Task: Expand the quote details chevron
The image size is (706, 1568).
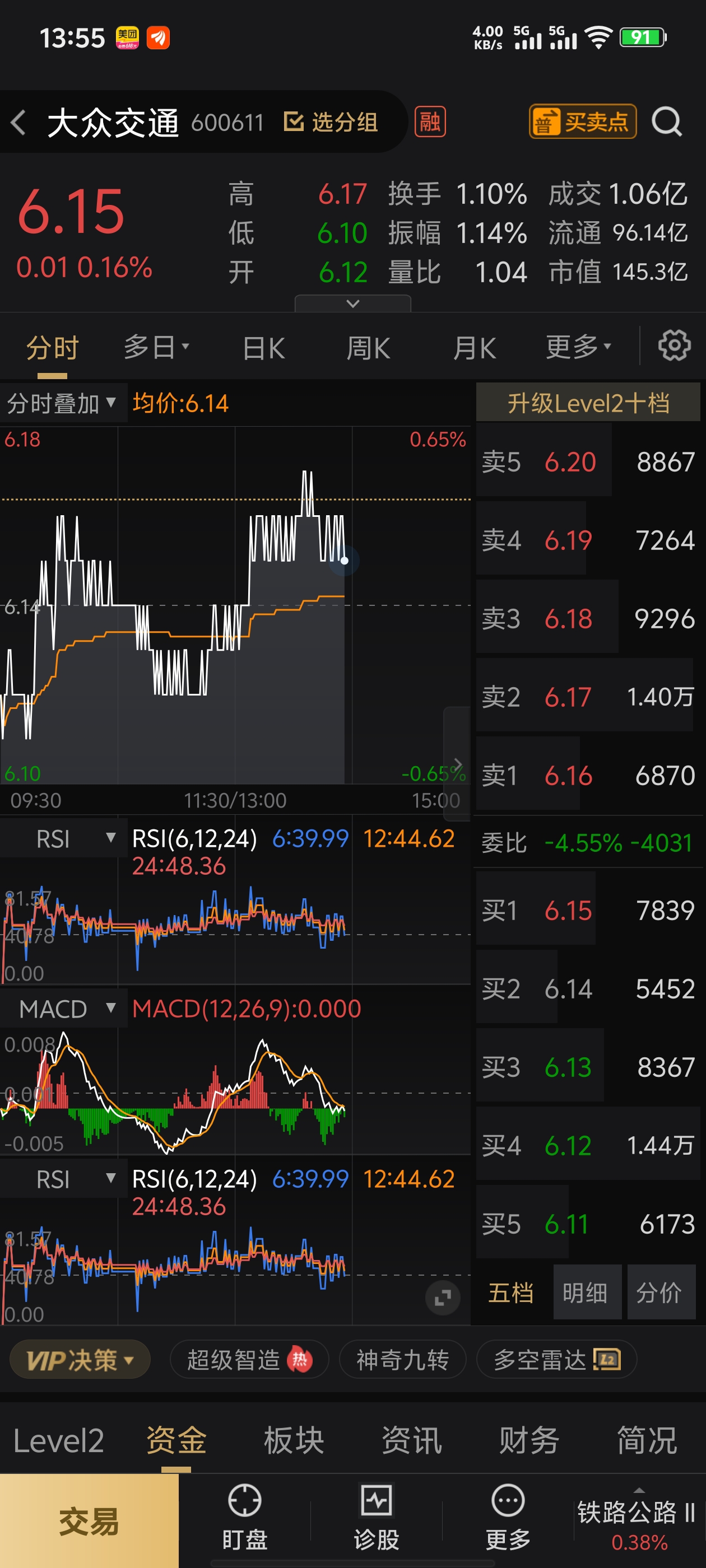Action: [352, 303]
